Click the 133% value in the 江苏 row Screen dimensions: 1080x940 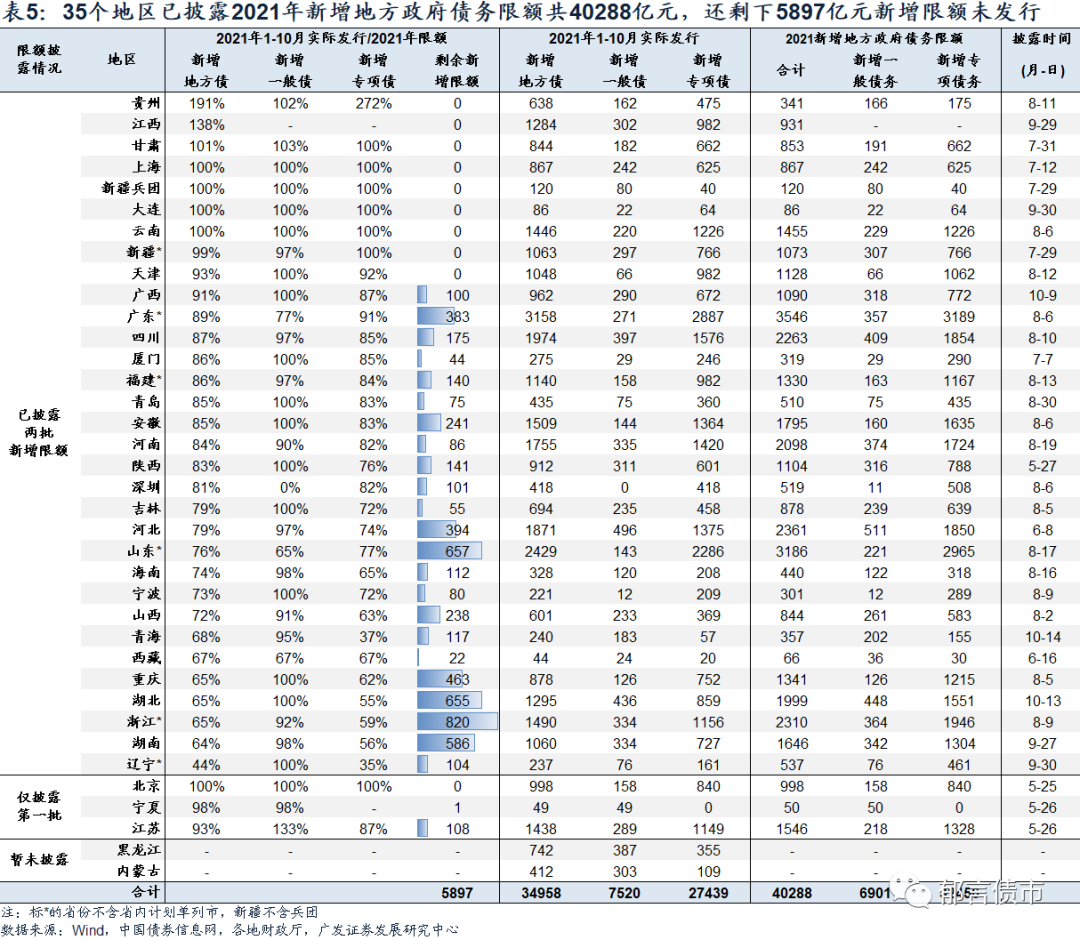[x=290, y=829]
